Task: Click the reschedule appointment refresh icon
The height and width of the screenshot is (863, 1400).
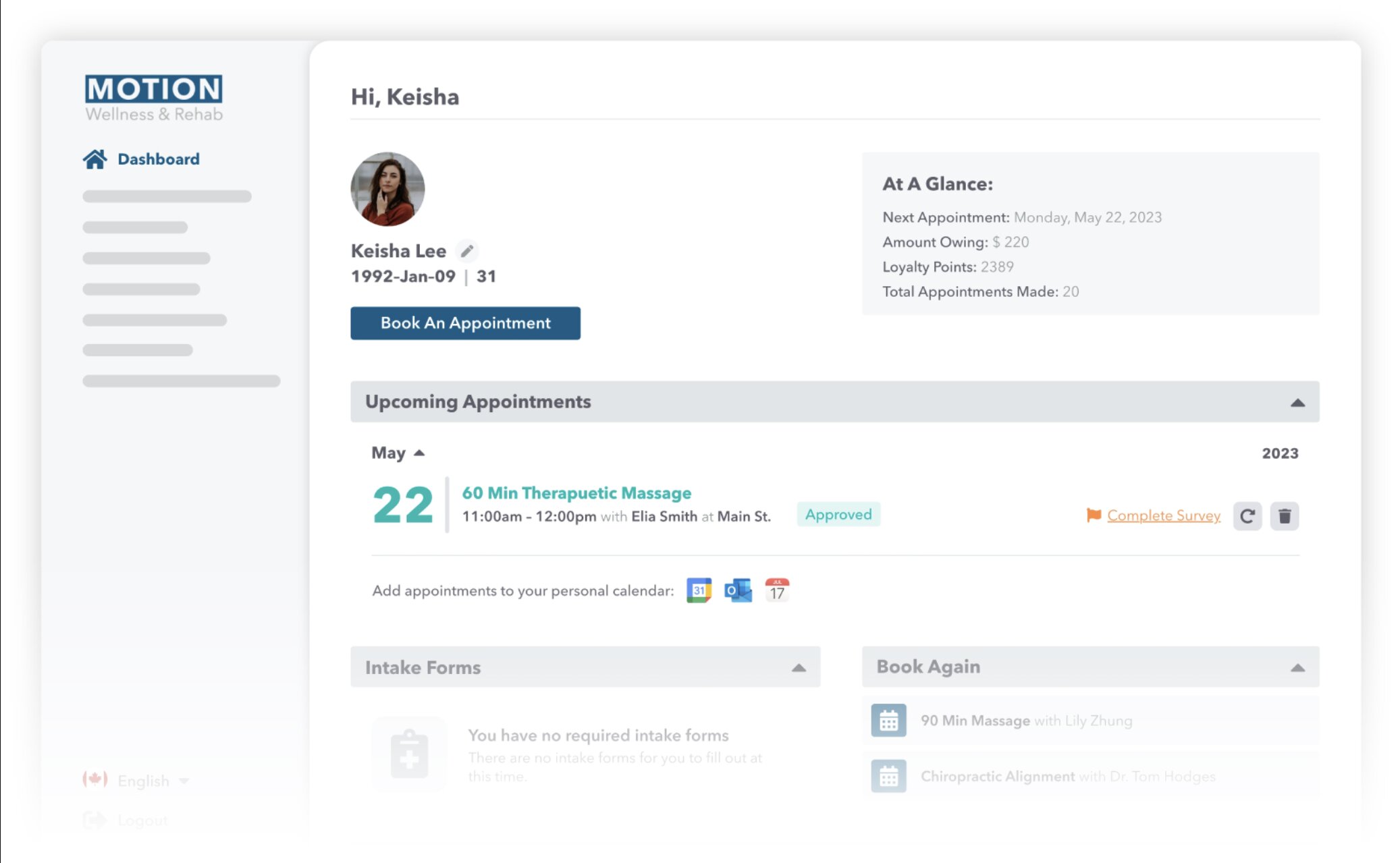Action: pos(1247,516)
